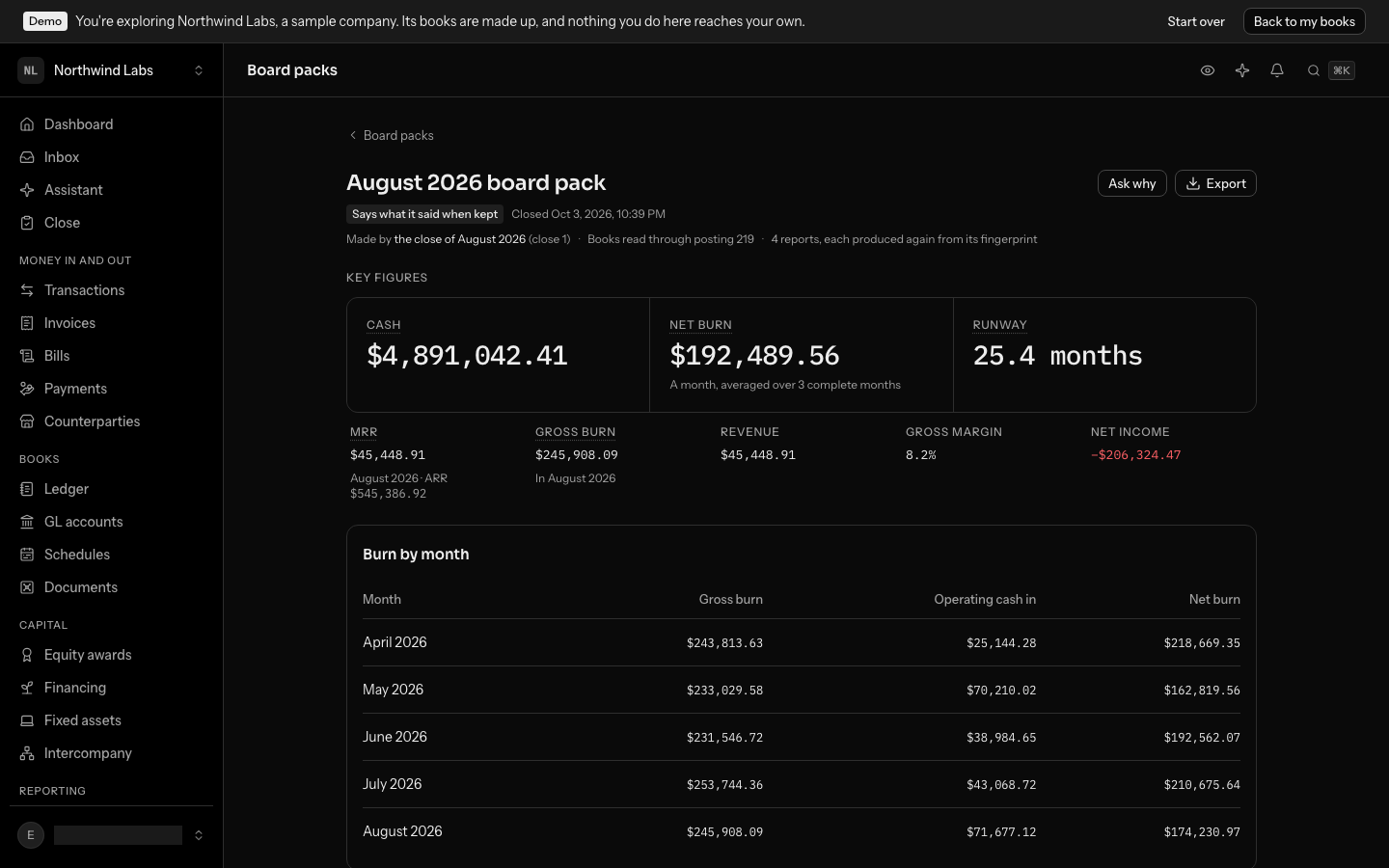Click the Close clipboard icon in sidebar
Viewport: 1389px width, 868px height.
coord(27,223)
